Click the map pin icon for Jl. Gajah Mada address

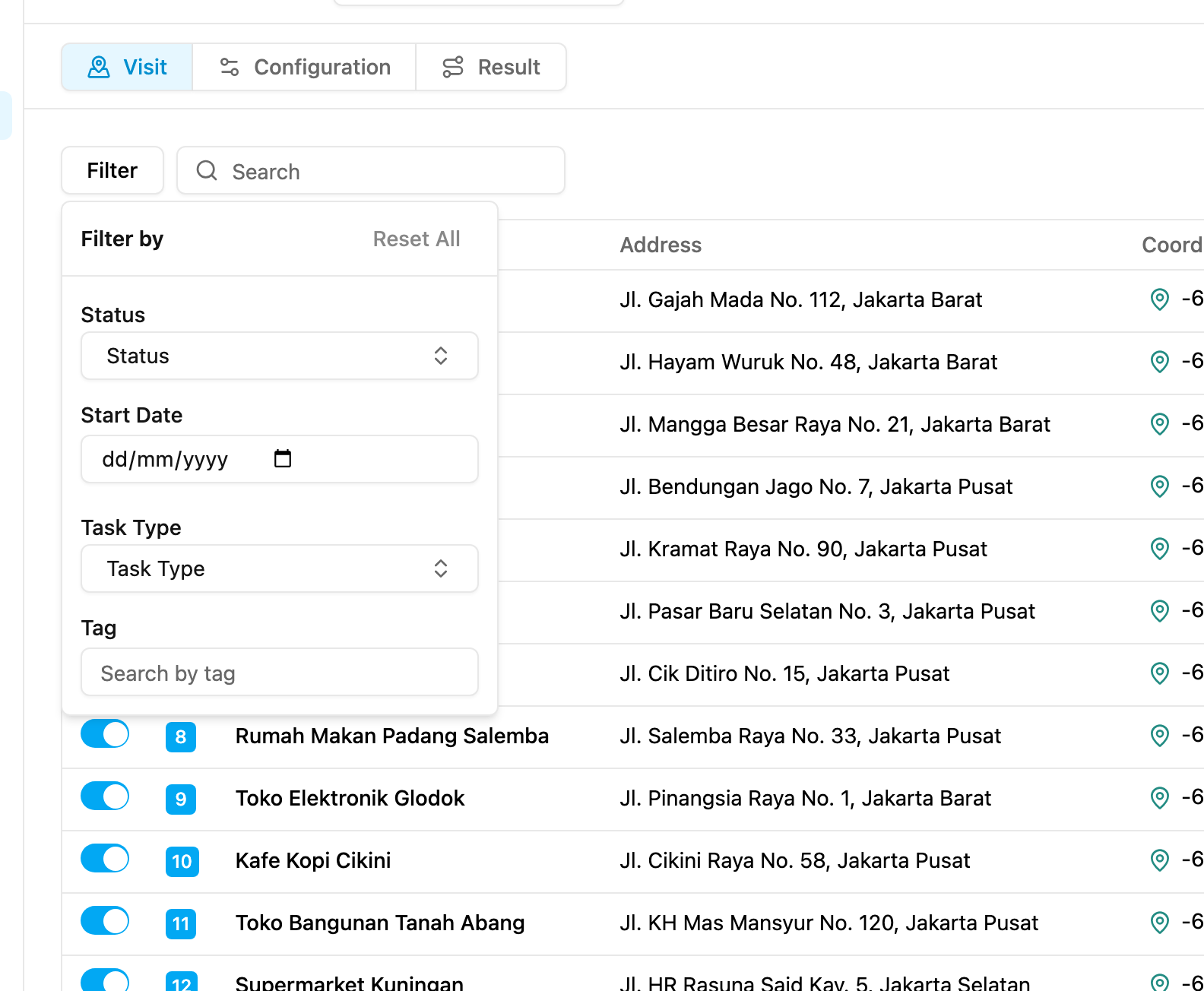pos(1159,299)
